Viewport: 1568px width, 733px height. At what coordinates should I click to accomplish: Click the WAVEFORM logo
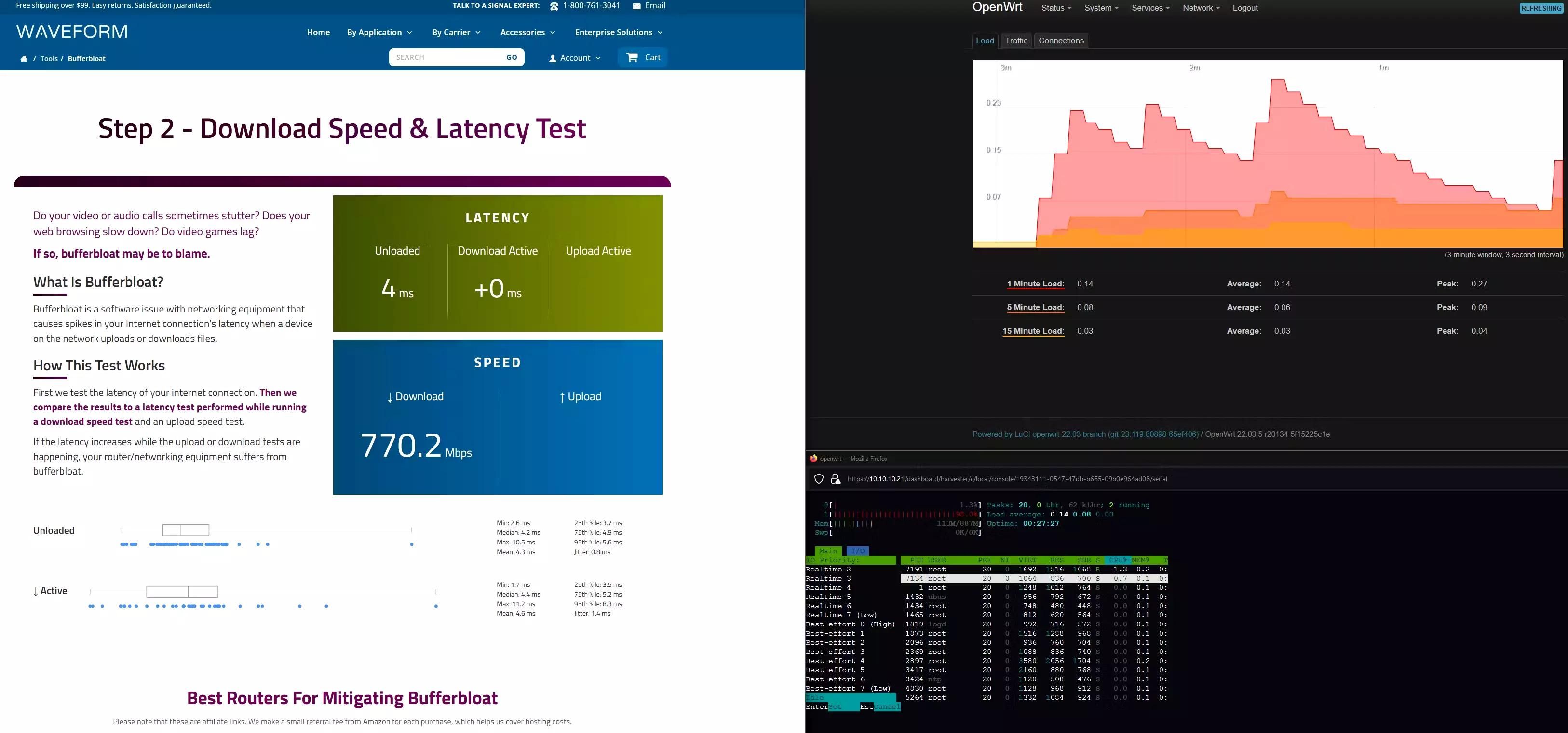pos(71,31)
